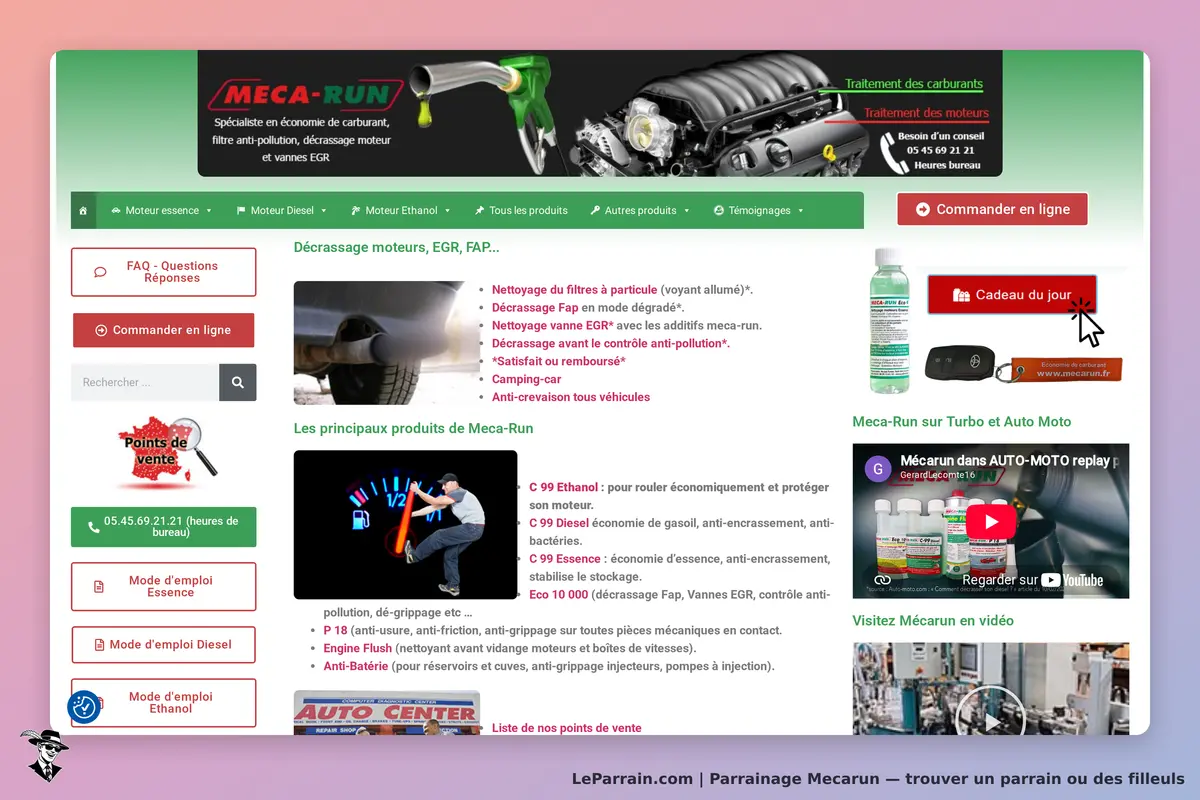
Task: Click the Traitement des carburants banner text
Action: 914,84
